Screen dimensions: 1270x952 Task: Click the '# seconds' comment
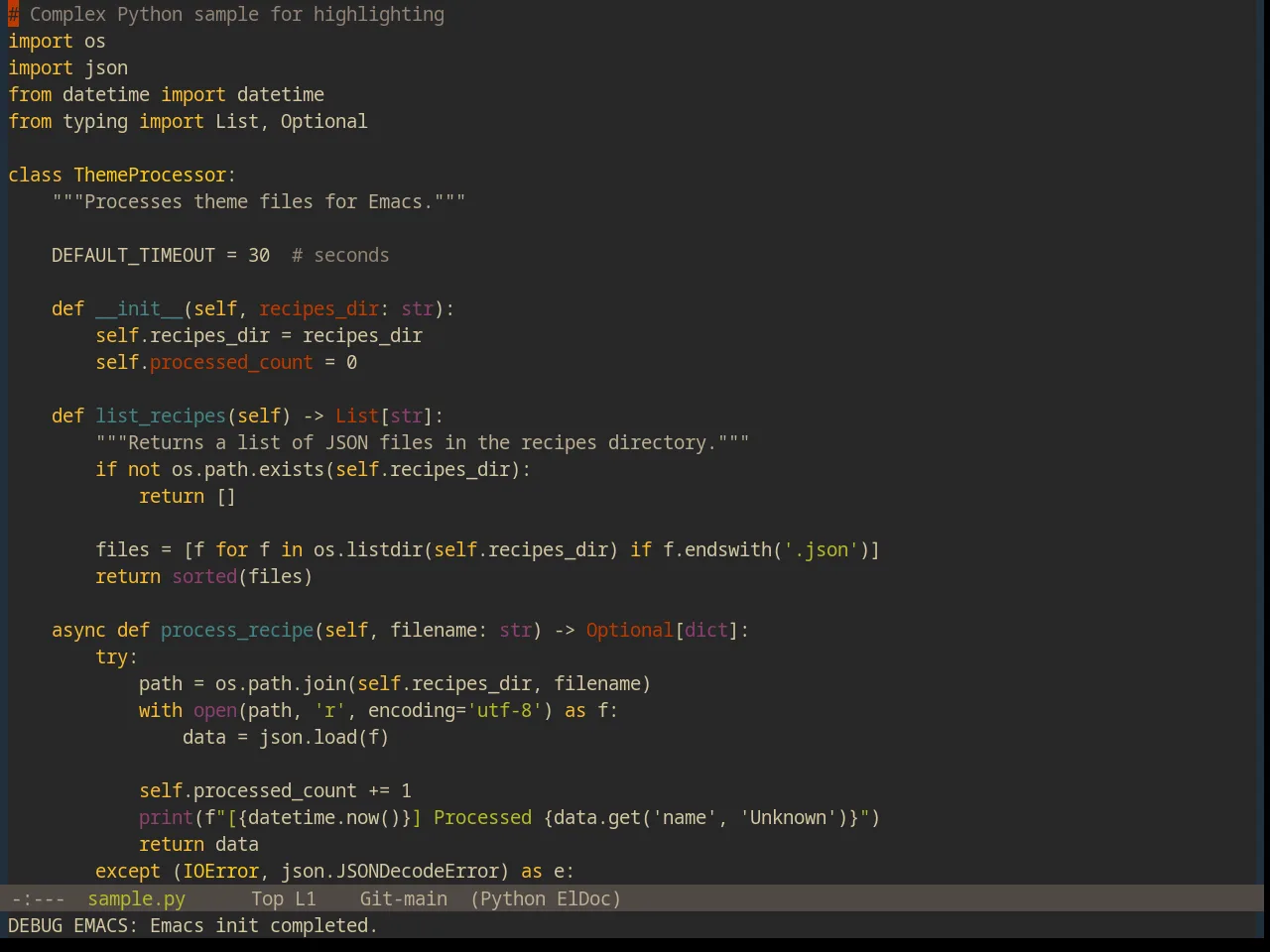[x=340, y=255]
